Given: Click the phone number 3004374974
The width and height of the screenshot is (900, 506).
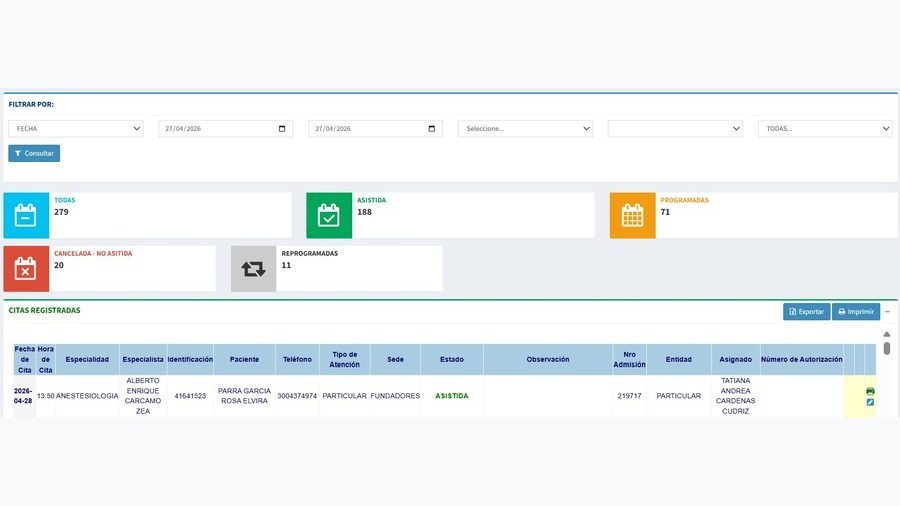Looking at the screenshot, I should point(297,396).
